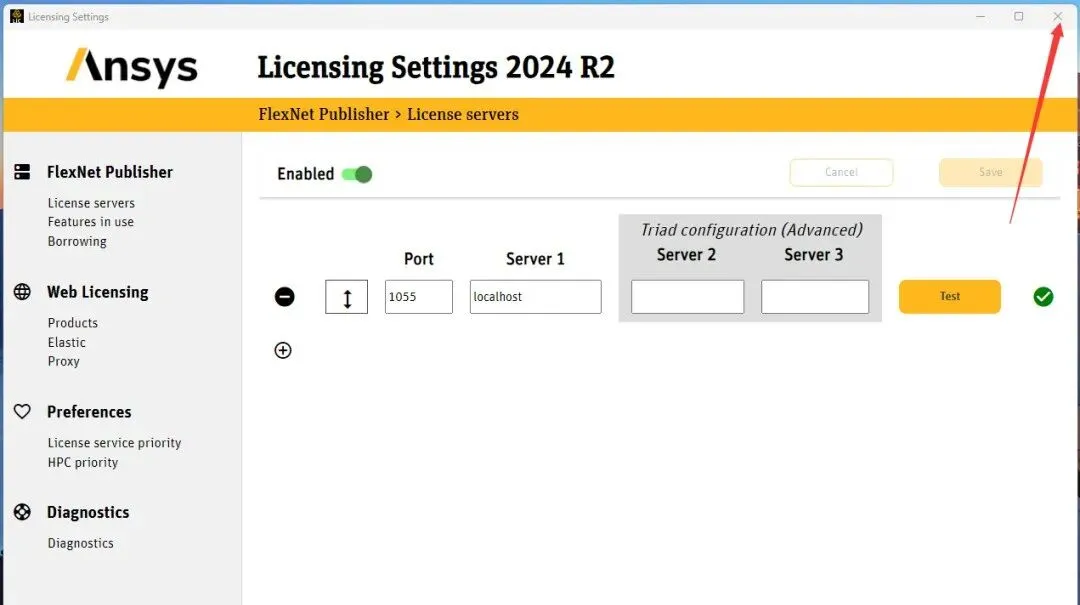
Task: Open the Proxy settings page
Action: [x=63, y=361]
